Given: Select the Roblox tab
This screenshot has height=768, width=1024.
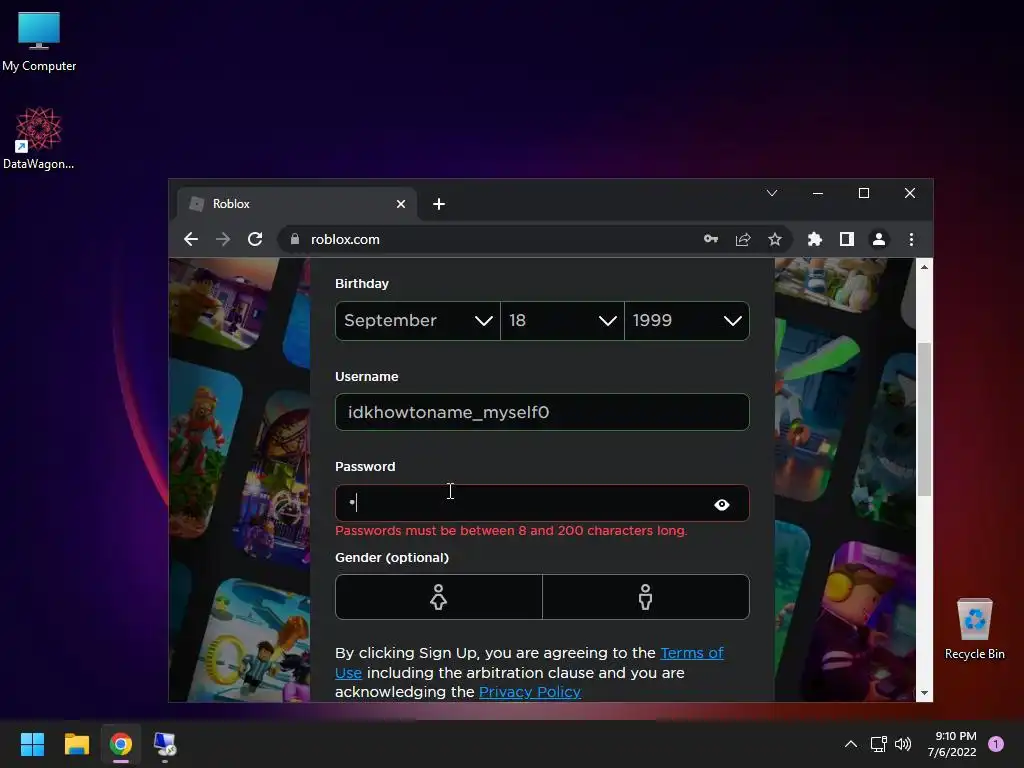Looking at the screenshot, I should click(298, 204).
